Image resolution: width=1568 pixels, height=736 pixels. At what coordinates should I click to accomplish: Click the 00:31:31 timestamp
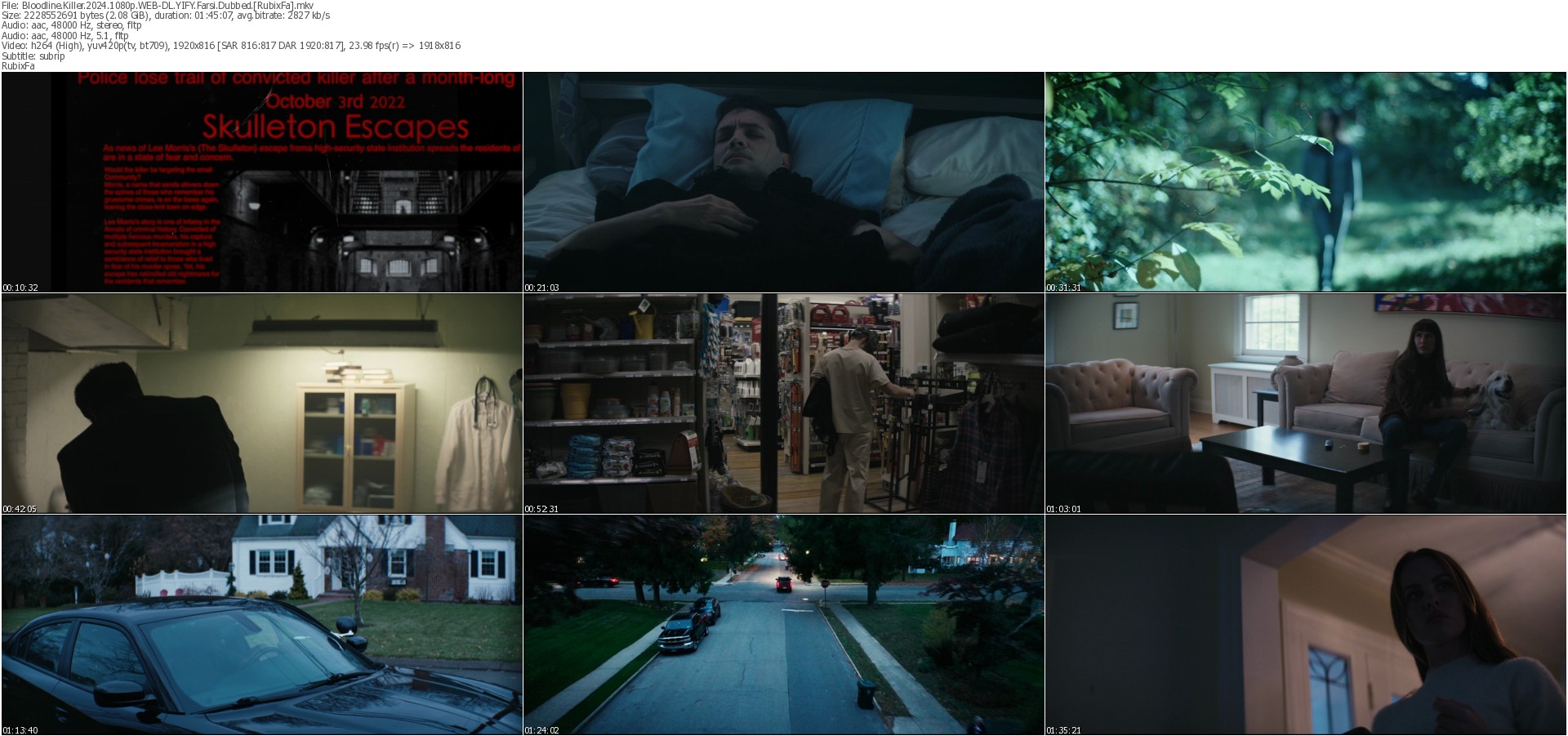tap(1064, 288)
